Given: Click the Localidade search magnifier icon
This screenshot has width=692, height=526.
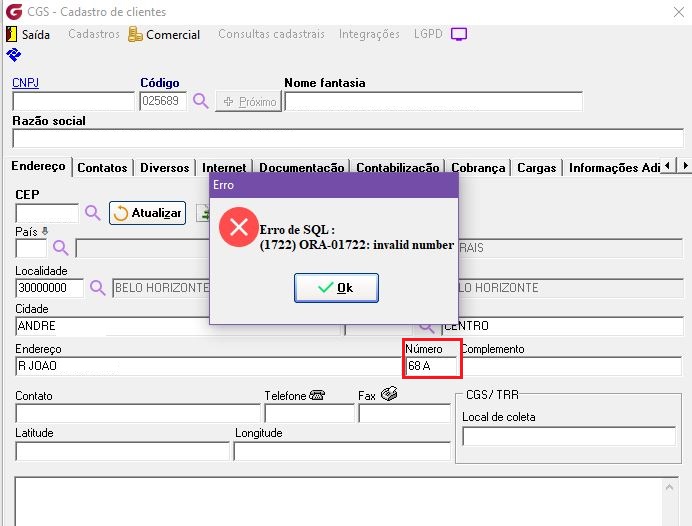Looking at the screenshot, I should pyautogui.click(x=98, y=288).
